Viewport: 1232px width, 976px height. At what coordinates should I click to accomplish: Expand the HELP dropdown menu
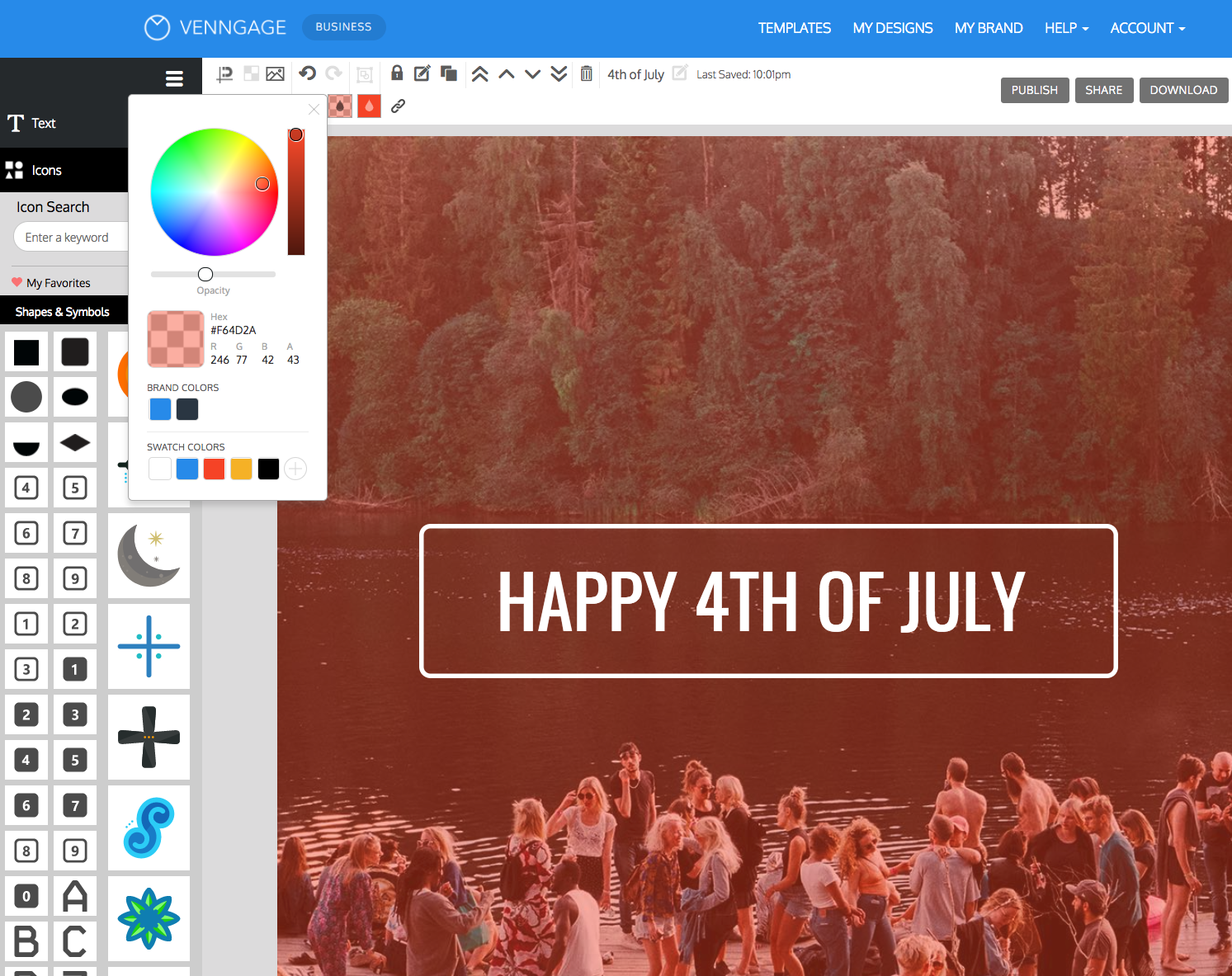coord(1066,28)
